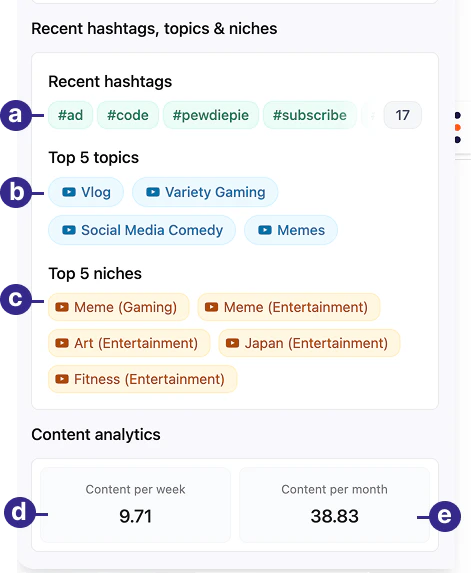Click the #ad hashtag chip

click(x=70, y=115)
